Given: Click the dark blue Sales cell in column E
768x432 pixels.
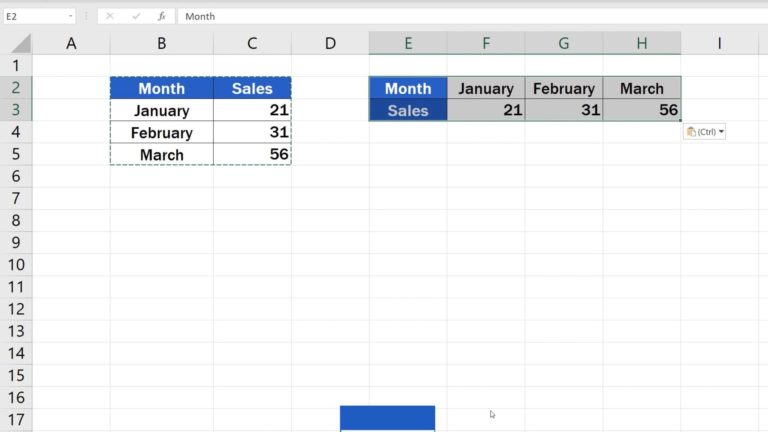Looking at the screenshot, I should point(408,110).
